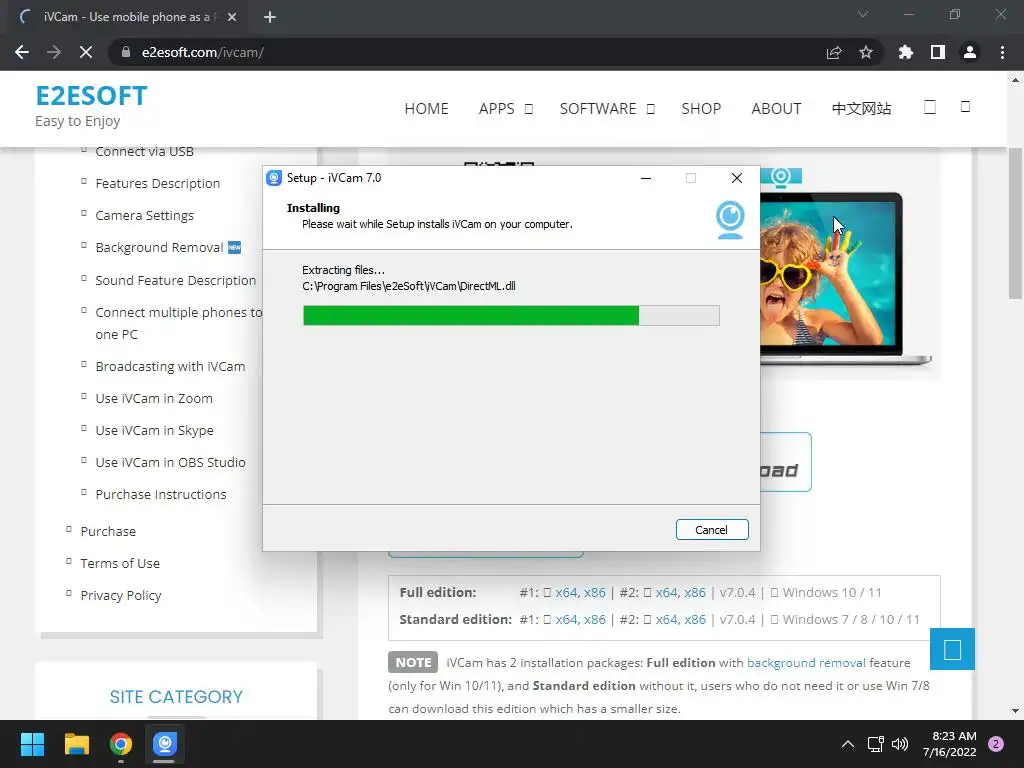Download Full edition #1 x64 installer
Viewport: 1024px width, 768px height.
coord(566,592)
